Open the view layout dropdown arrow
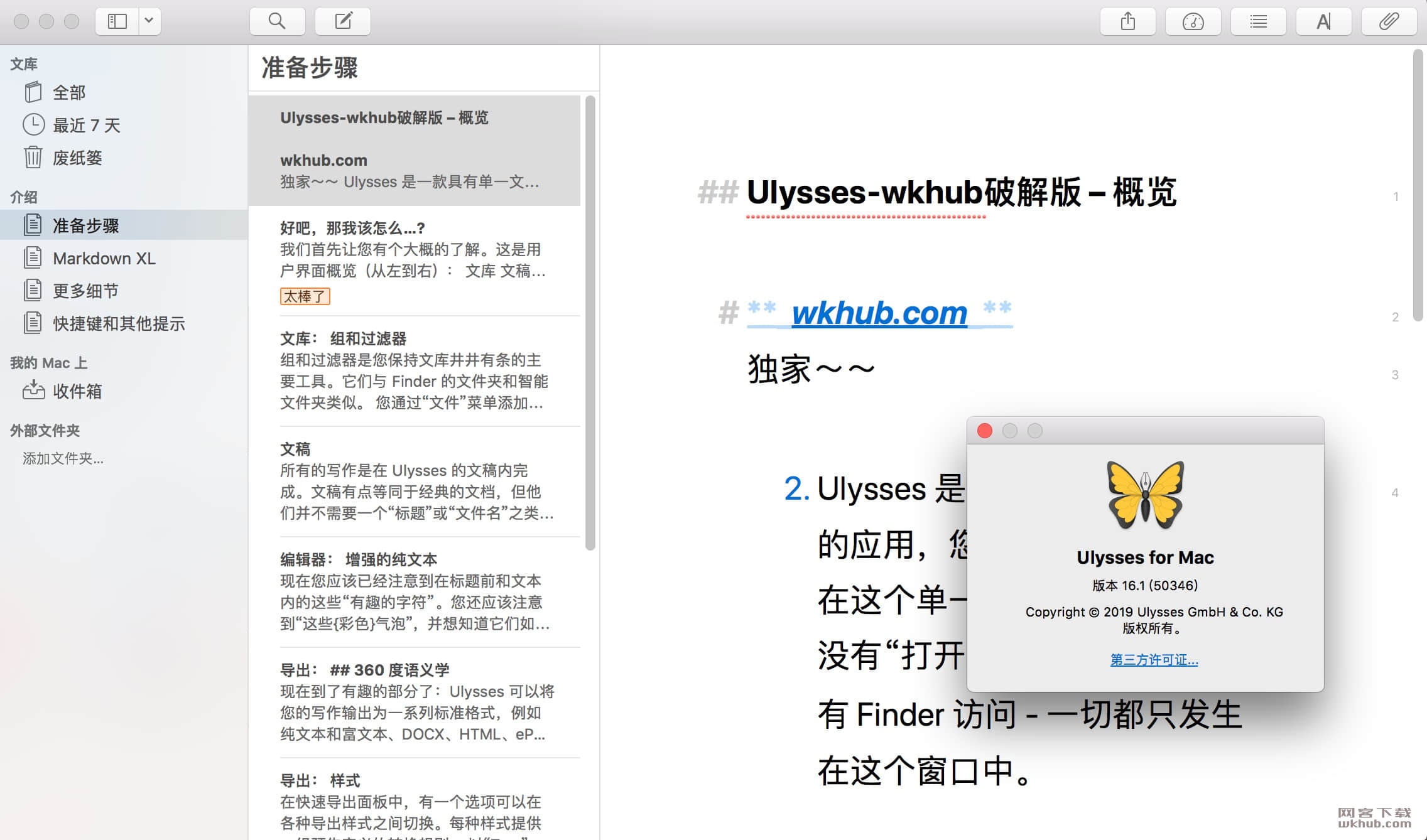Screen dimensions: 1427x840 [x=149, y=21]
